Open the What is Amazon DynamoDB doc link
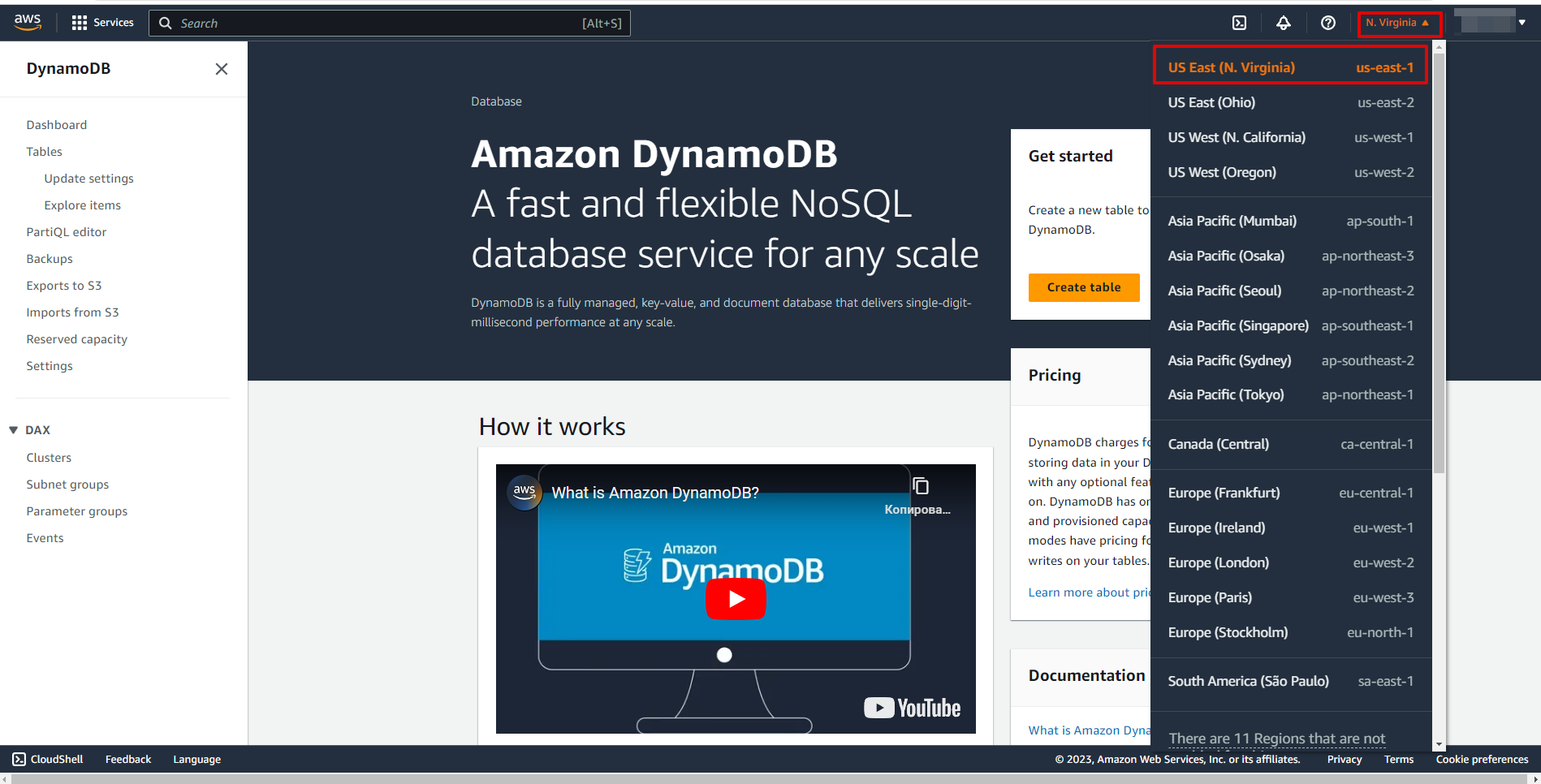 tap(1090, 730)
